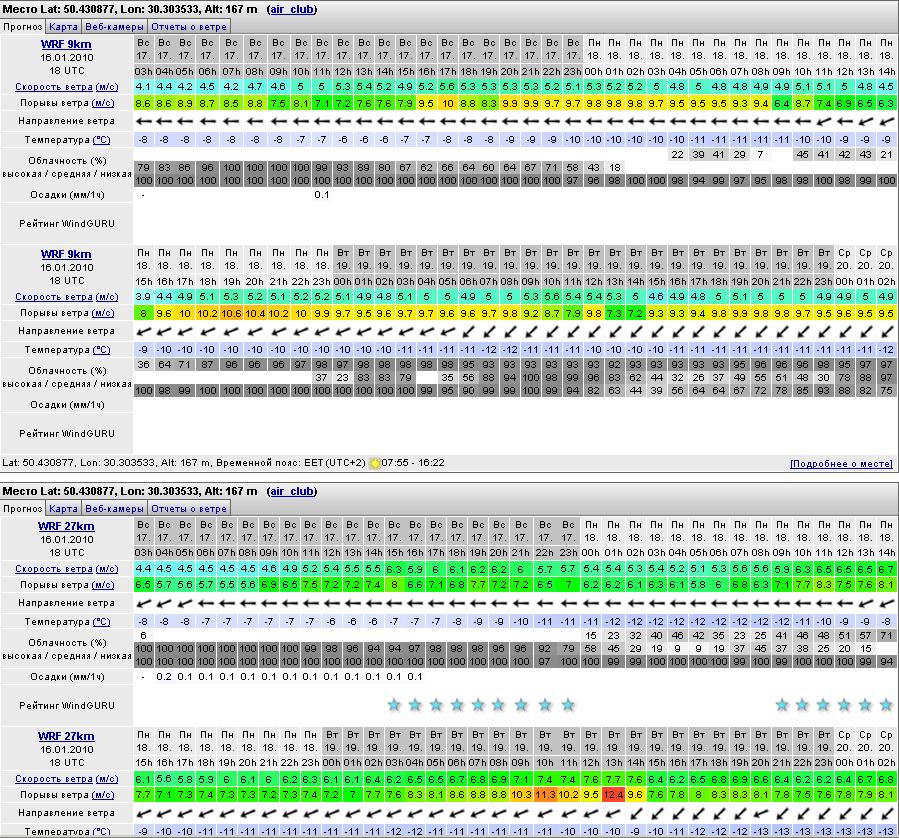Image resolution: width=899 pixels, height=838 pixels.
Task: Select the Прогноз tab in the upper panel
Action: [23, 27]
